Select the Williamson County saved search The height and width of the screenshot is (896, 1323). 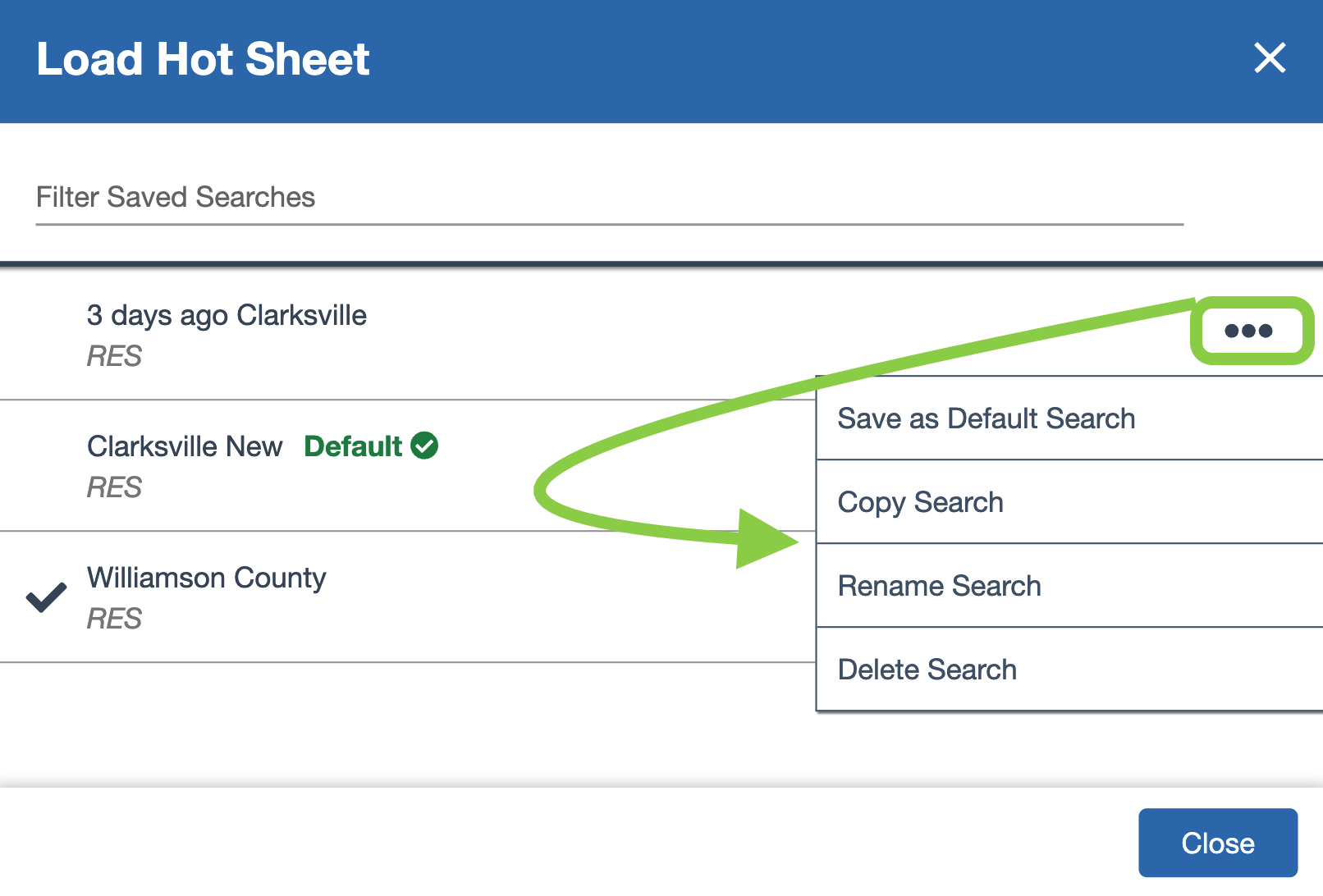207,578
